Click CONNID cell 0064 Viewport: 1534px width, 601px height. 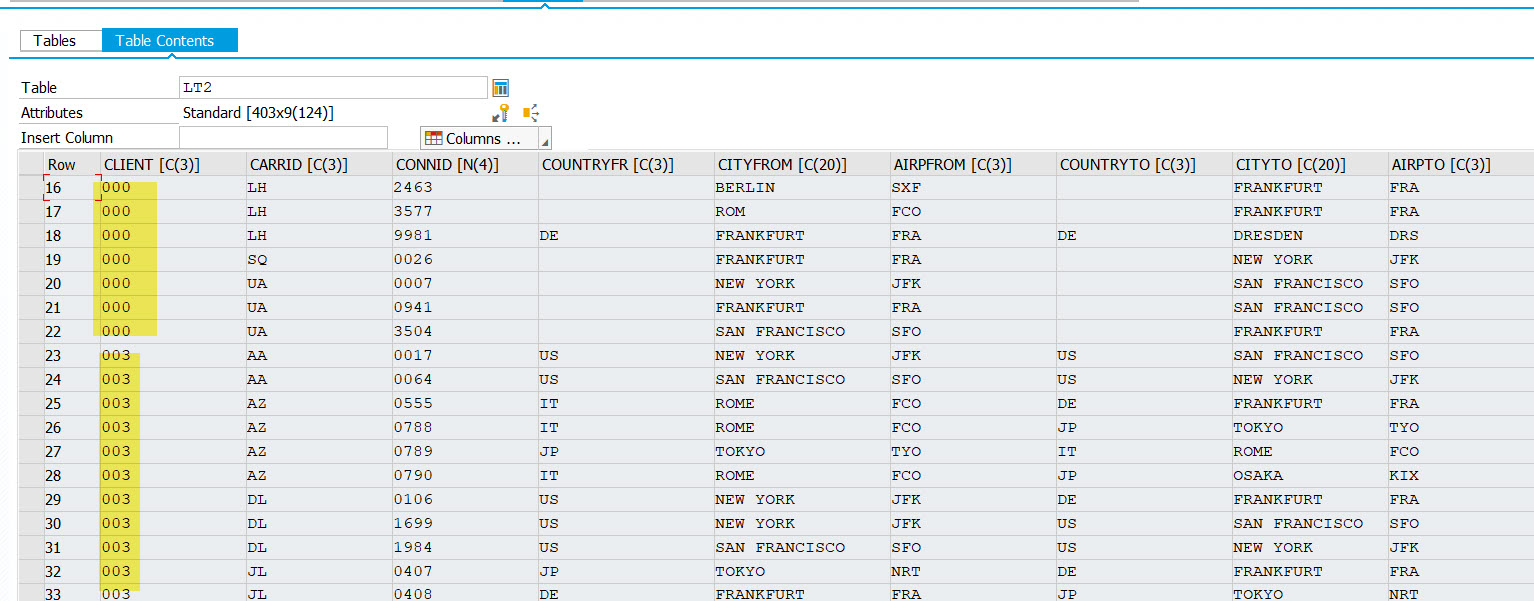[465, 379]
